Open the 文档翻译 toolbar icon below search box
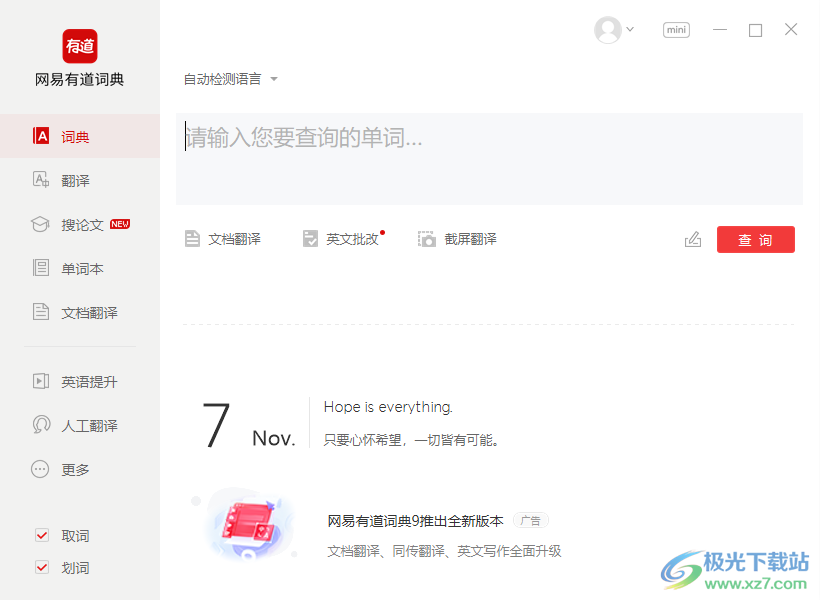Viewport: 820px width, 600px height. (x=222, y=239)
